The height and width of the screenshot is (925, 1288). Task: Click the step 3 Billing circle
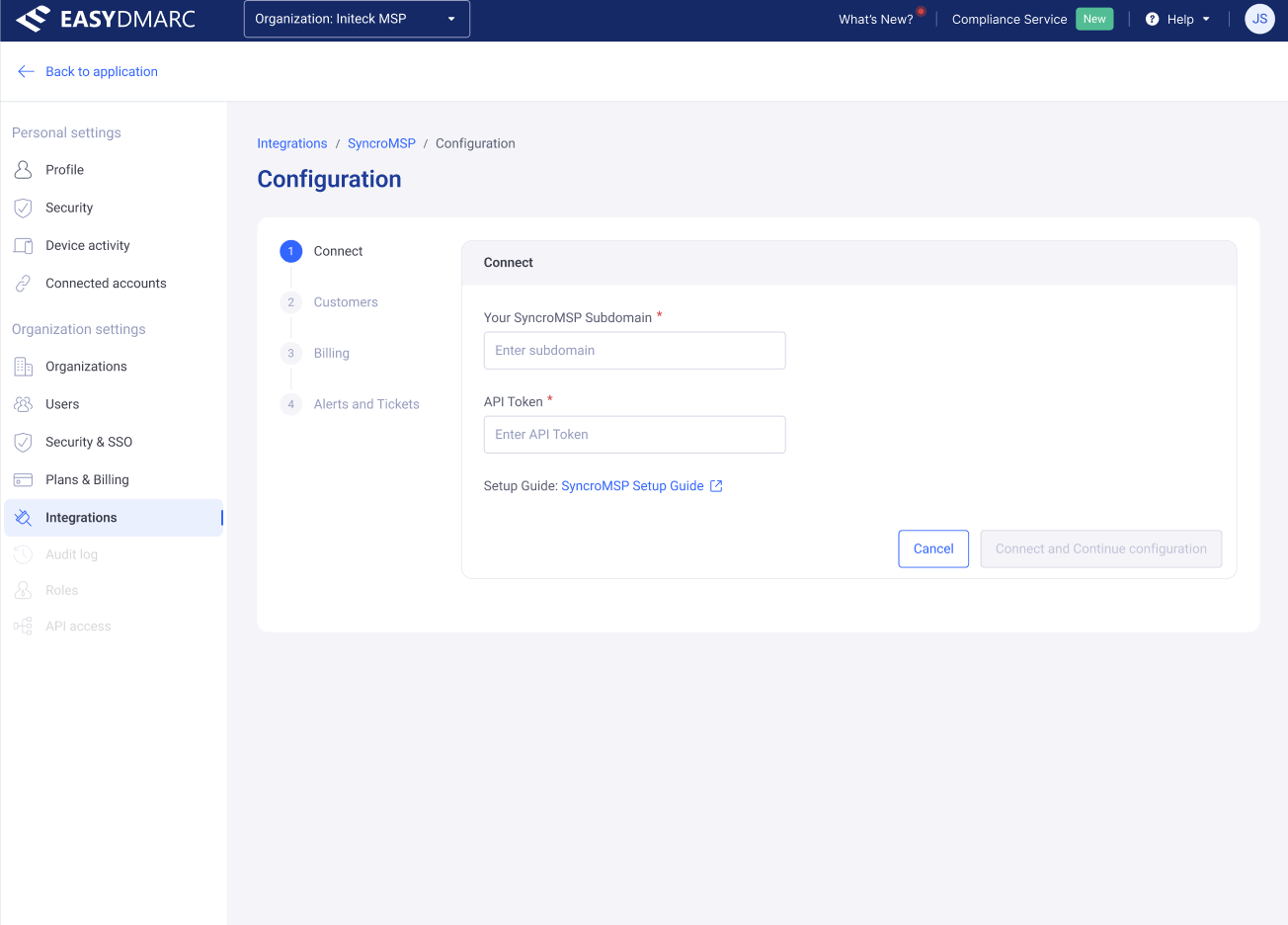tap(290, 354)
